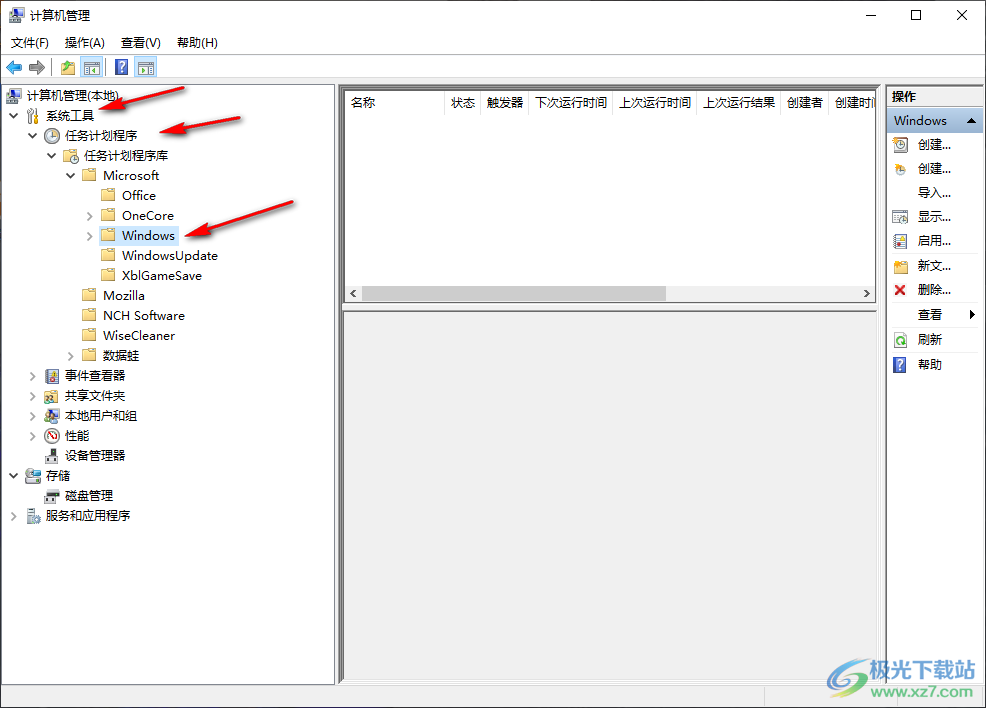Click the System Tools (系统工具) icon
986x708 pixels.
[33, 116]
